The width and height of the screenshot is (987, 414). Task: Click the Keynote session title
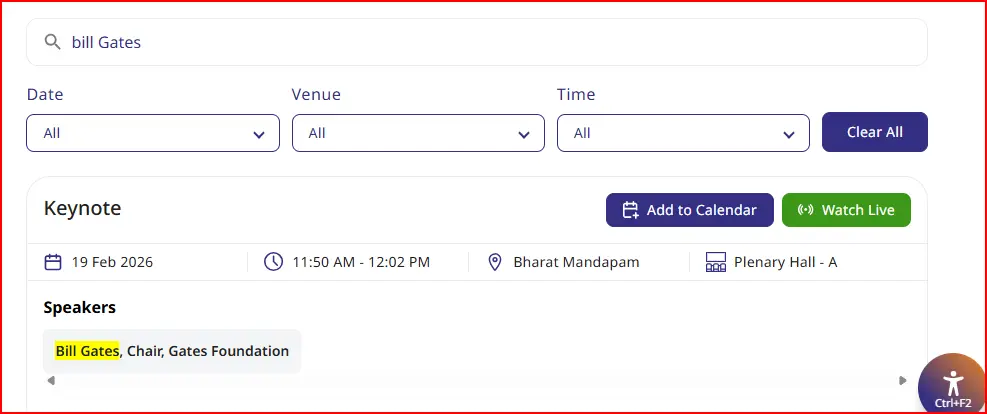point(83,209)
